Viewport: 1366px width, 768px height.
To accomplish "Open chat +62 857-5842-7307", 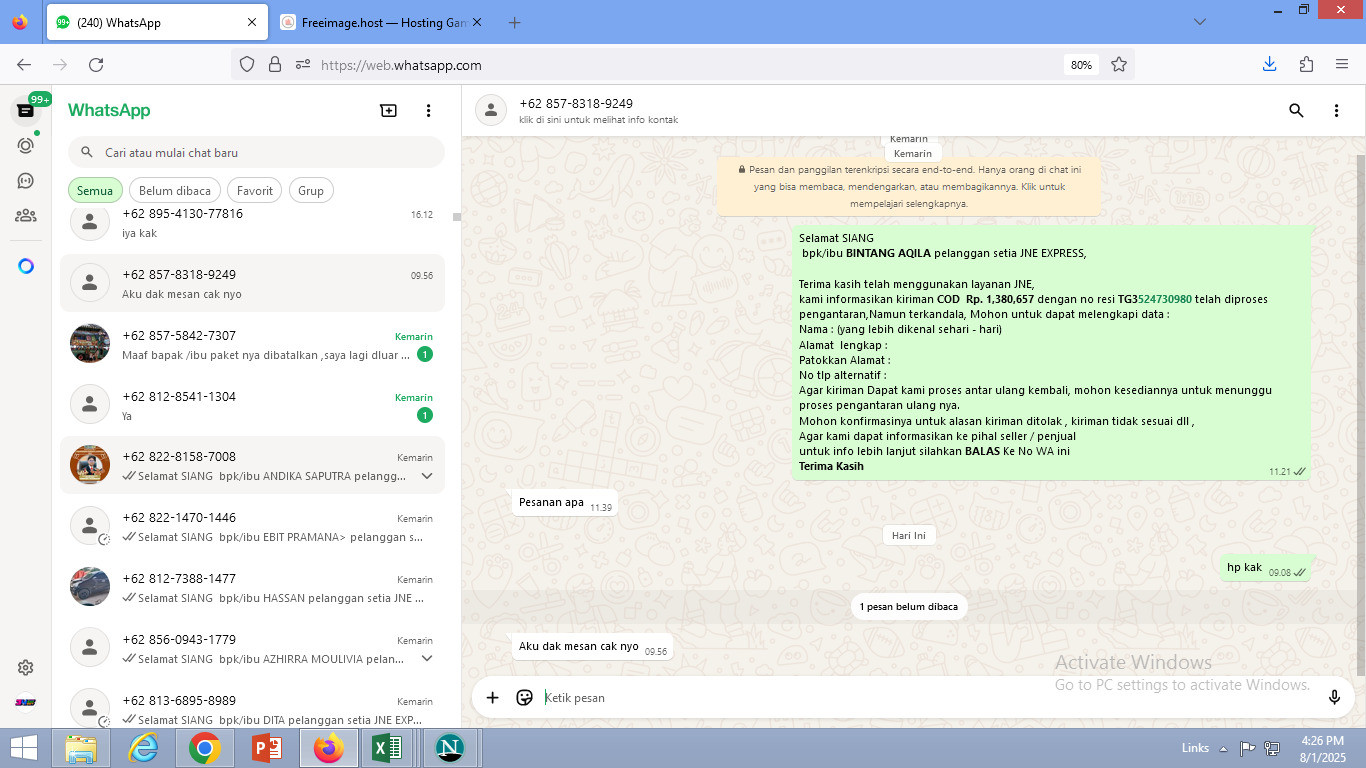I will click(252, 344).
